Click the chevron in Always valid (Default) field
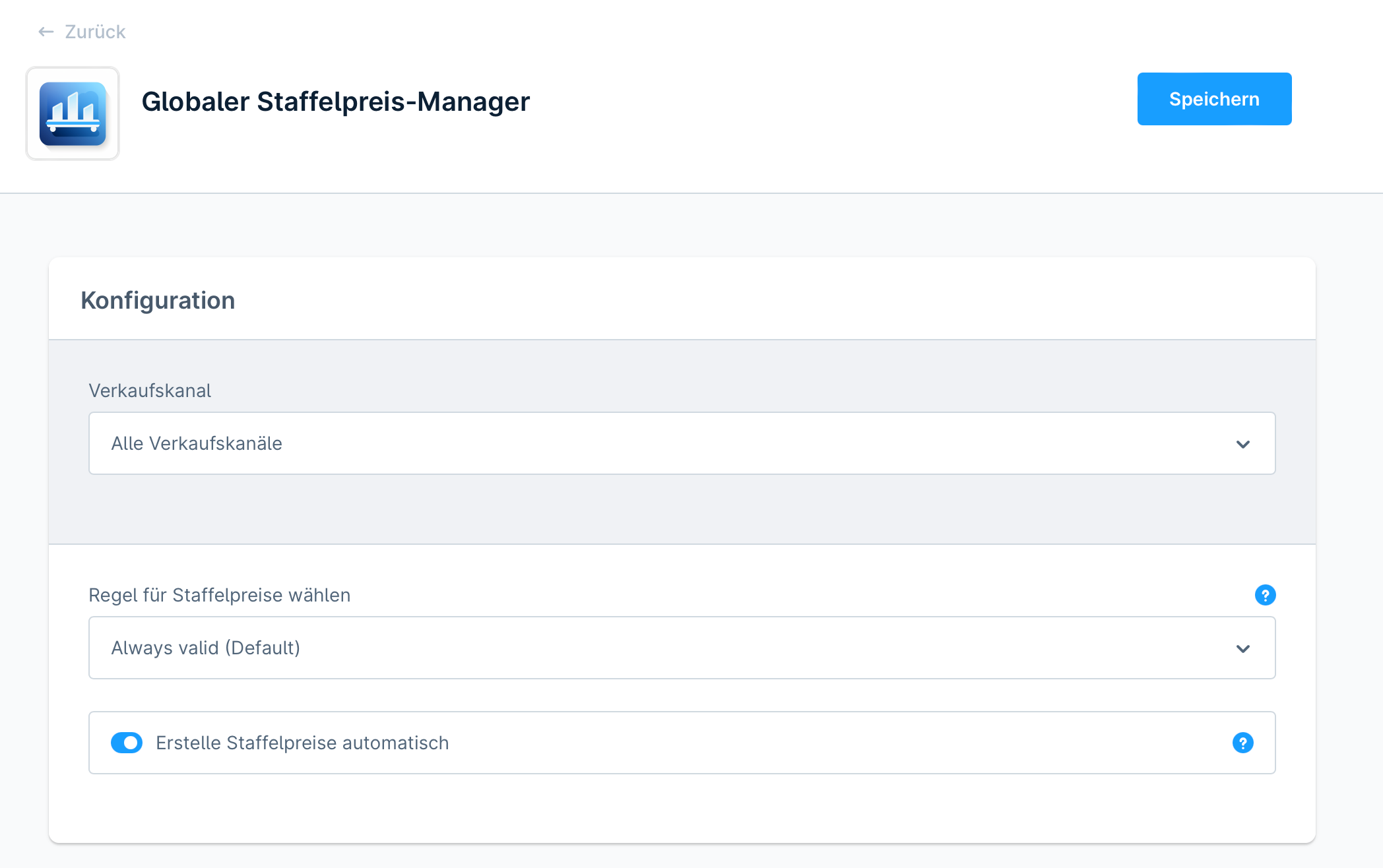The height and width of the screenshot is (868, 1383). tap(1243, 648)
